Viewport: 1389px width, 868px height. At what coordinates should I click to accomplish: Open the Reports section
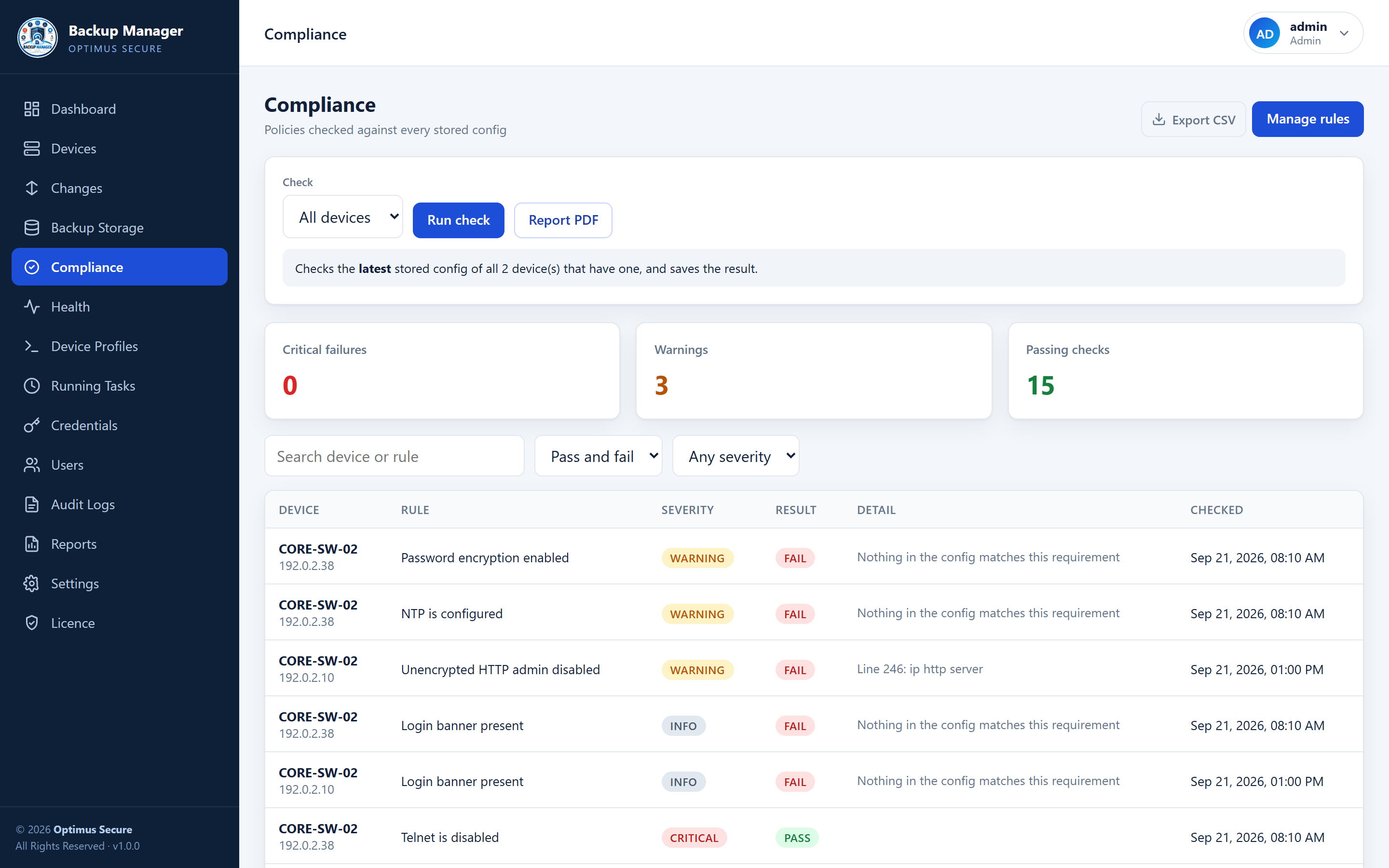coord(120,544)
